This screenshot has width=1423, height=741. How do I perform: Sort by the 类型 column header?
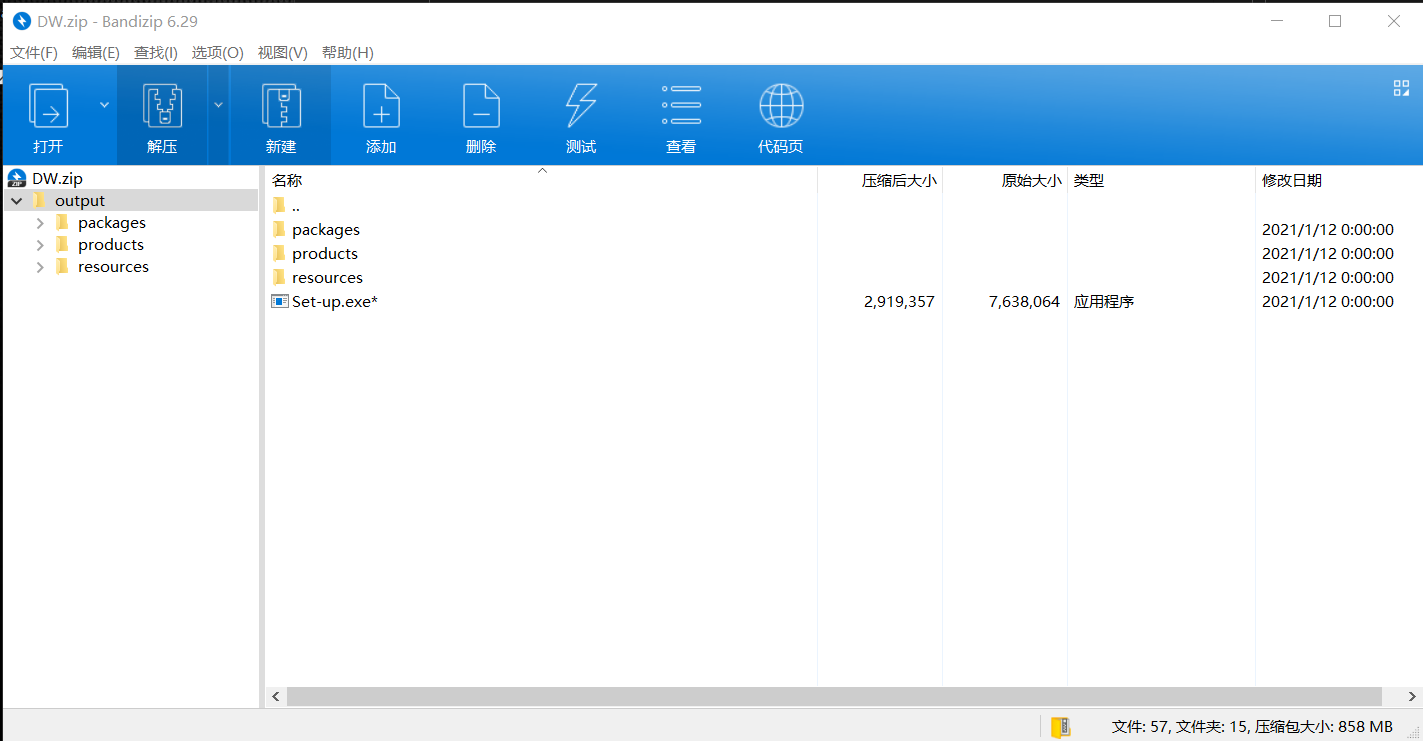pos(1161,181)
